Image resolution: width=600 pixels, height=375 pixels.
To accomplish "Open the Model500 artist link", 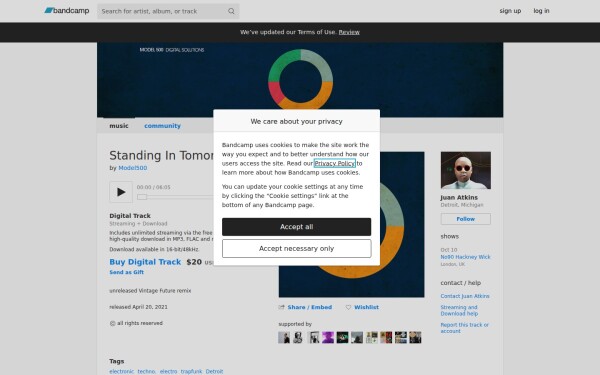I will coord(132,168).
